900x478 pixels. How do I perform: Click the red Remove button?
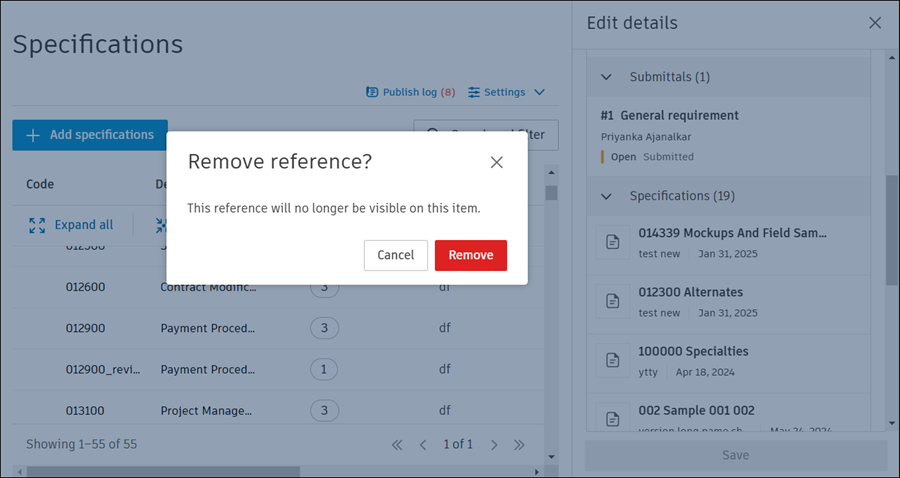(470, 255)
